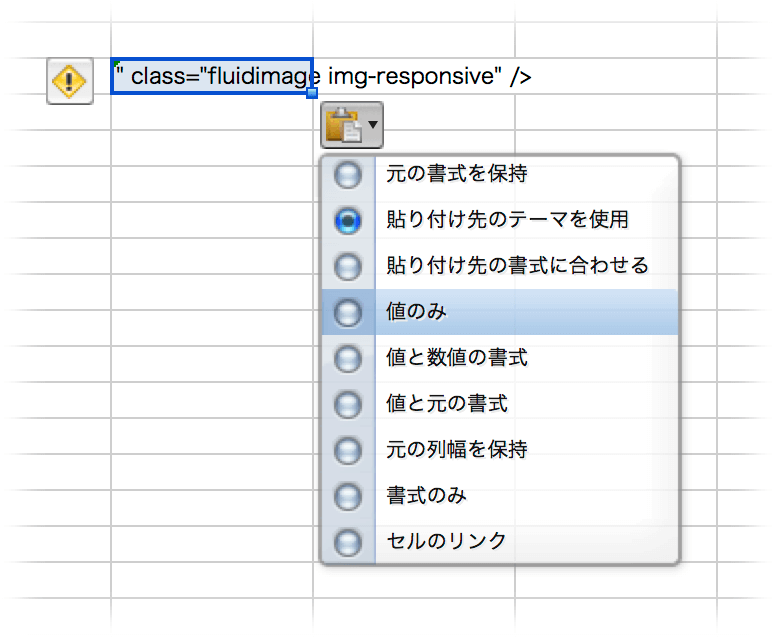Select the 元の列幅を保持 radio button

[x=348, y=451]
